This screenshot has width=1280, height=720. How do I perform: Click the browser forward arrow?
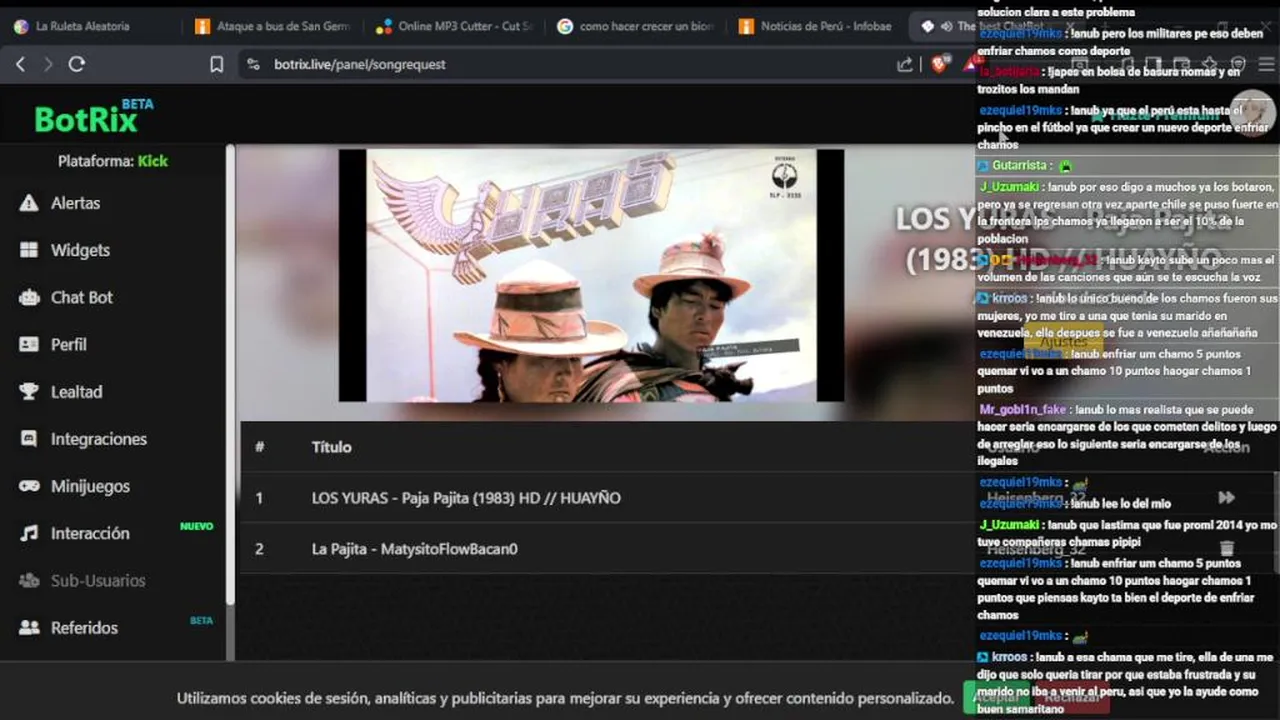point(48,64)
